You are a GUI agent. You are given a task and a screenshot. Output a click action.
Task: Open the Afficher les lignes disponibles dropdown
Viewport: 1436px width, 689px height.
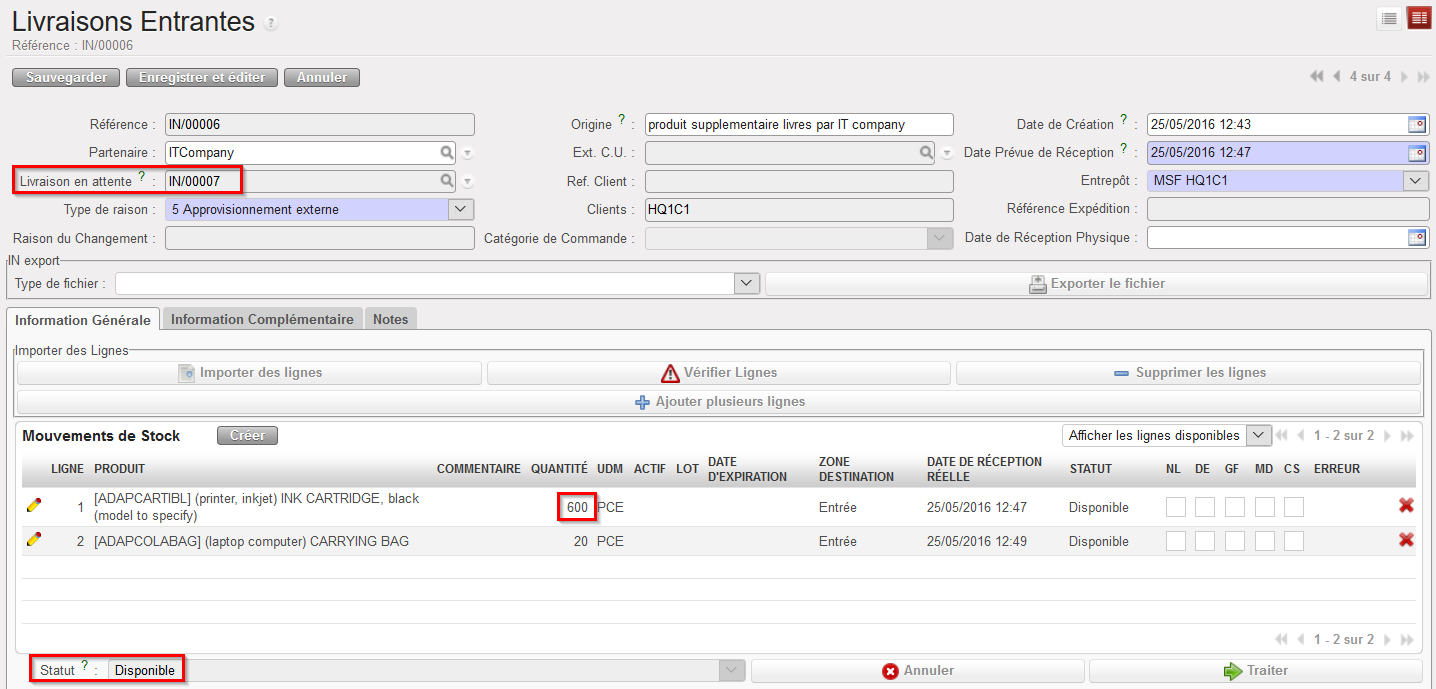1260,435
